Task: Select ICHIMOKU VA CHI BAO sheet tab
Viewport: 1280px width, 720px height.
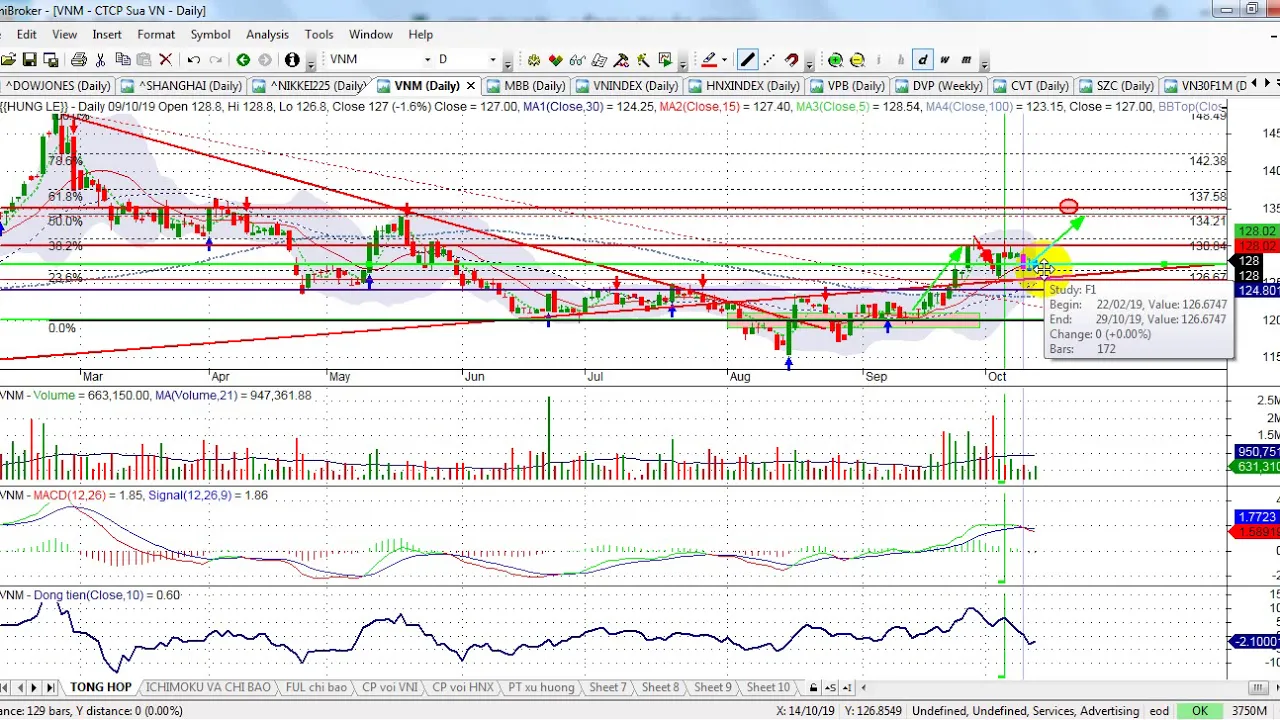Action: tap(208, 687)
